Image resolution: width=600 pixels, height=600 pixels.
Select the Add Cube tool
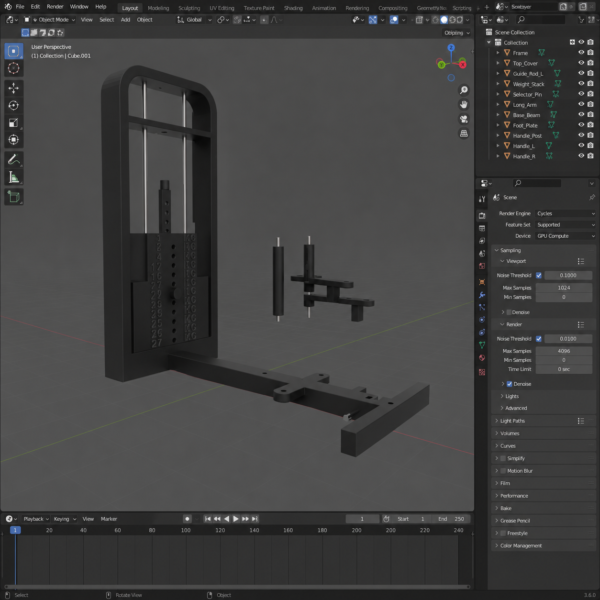(x=13, y=197)
